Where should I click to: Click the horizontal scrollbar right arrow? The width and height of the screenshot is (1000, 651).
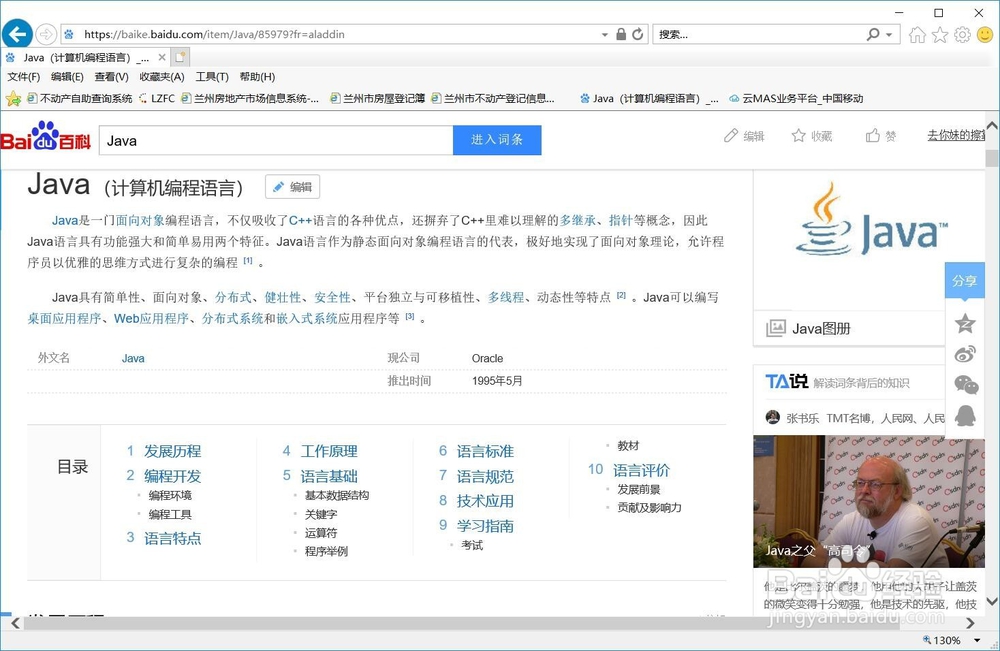click(x=970, y=623)
